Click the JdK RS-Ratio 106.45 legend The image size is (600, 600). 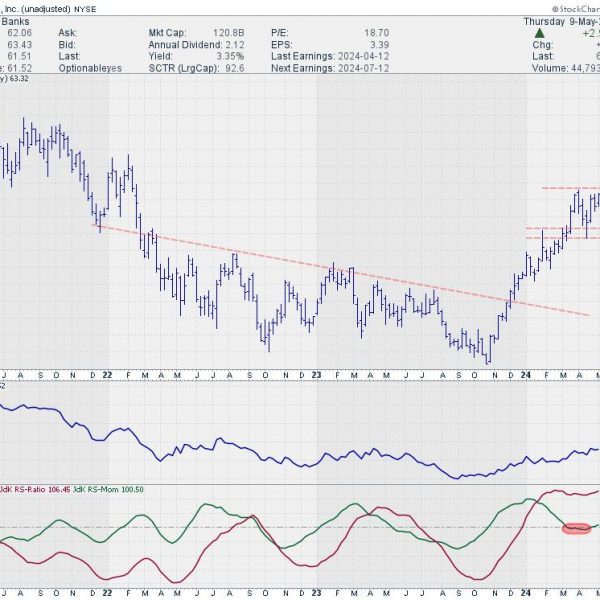click(x=34, y=489)
